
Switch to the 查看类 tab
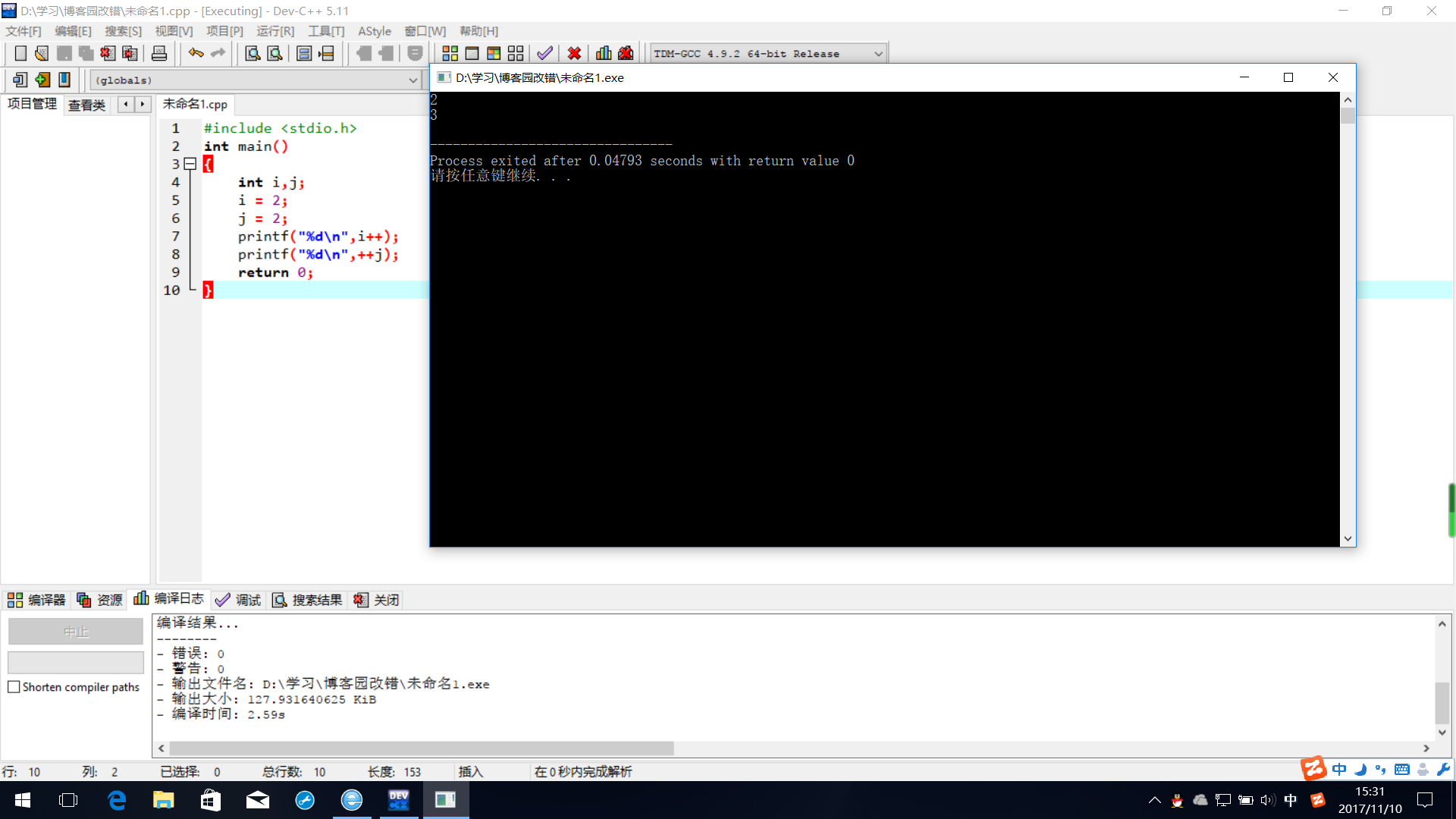click(86, 105)
